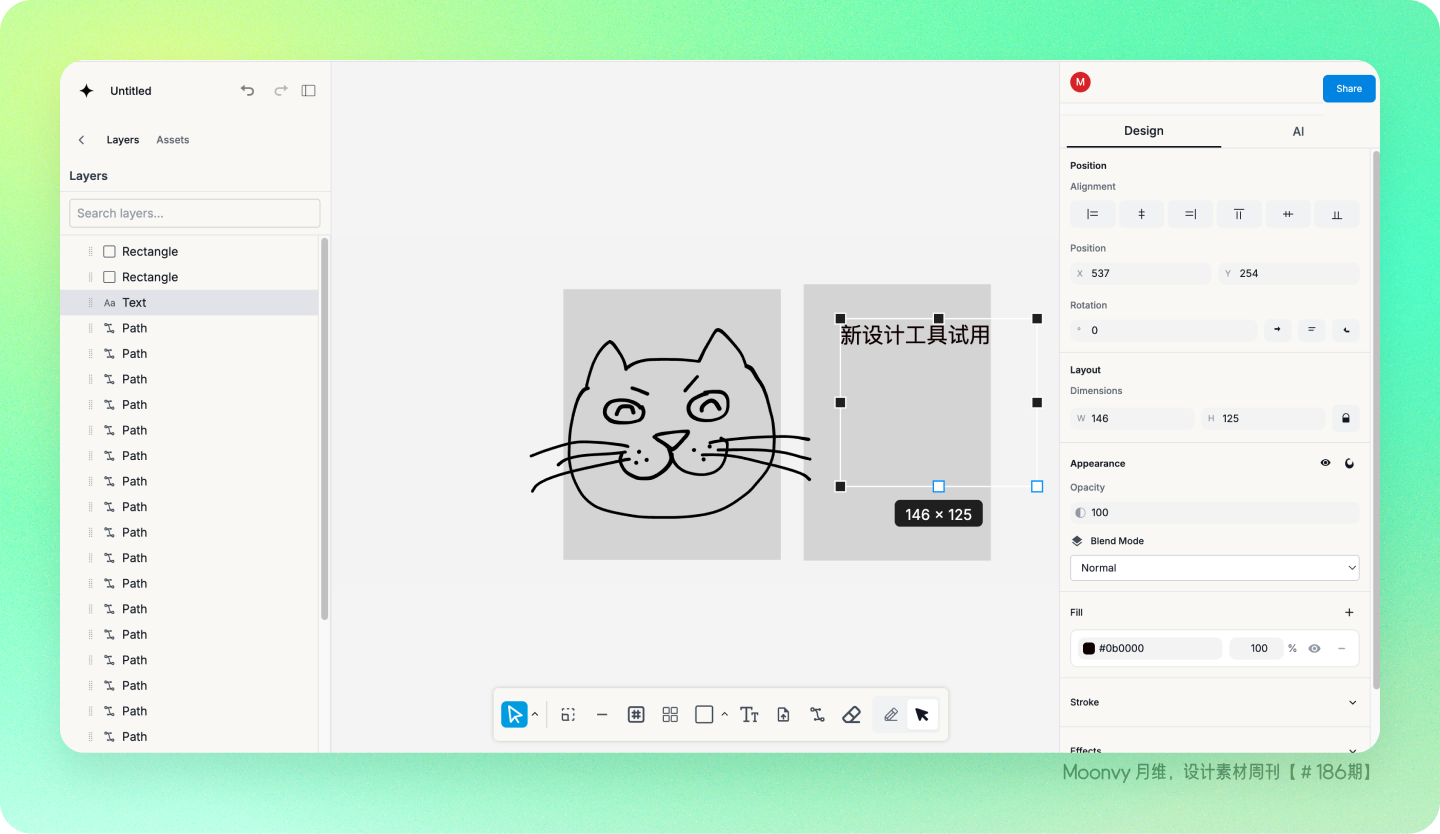Toggle the aspect ratio lock
This screenshot has height=834, width=1440.
1345,418
